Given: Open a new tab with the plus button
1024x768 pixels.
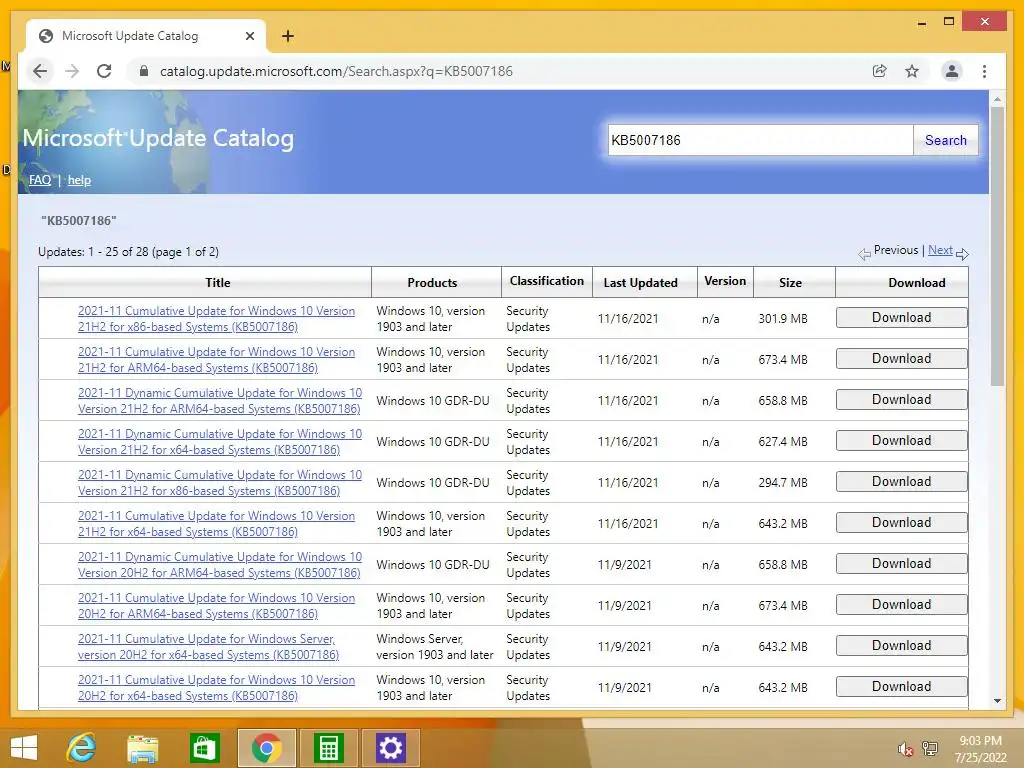Looking at the screenshot, I should pyautogui.click(x=287, y=36).
